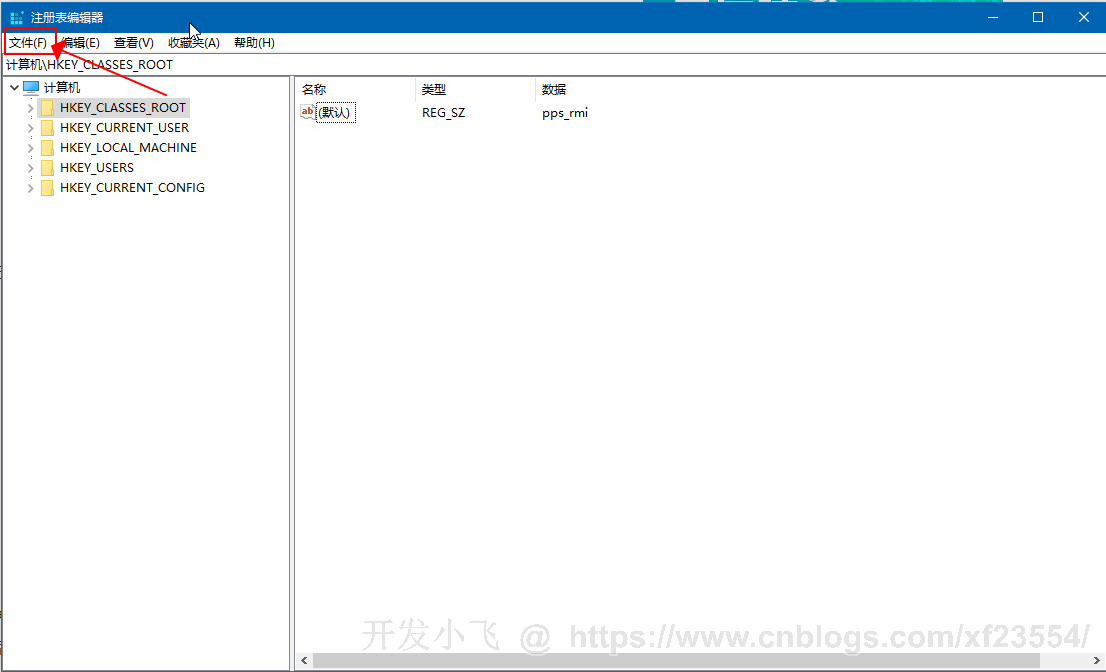Open the 帮助(H) menu
Screen dimensions: 1106x672
pyautogui.click(x=254, y=43)
